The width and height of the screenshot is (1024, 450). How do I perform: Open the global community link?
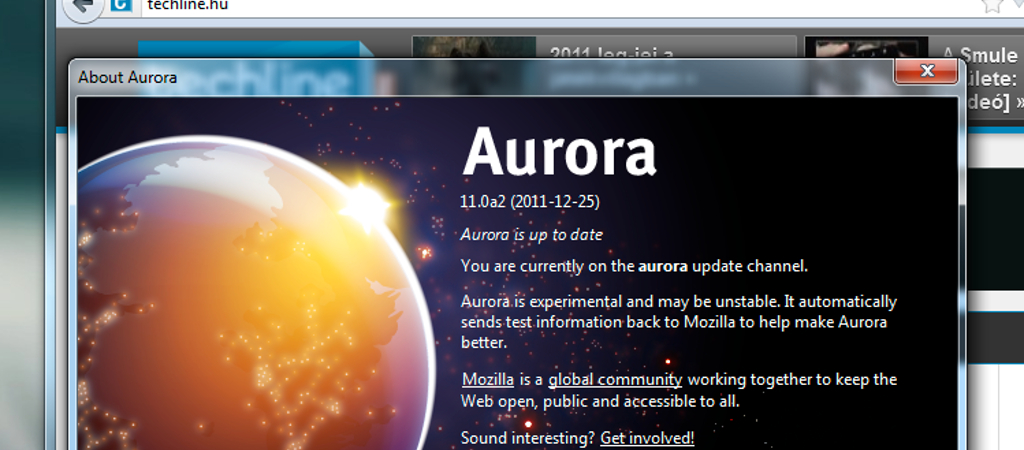click(615, 379)
